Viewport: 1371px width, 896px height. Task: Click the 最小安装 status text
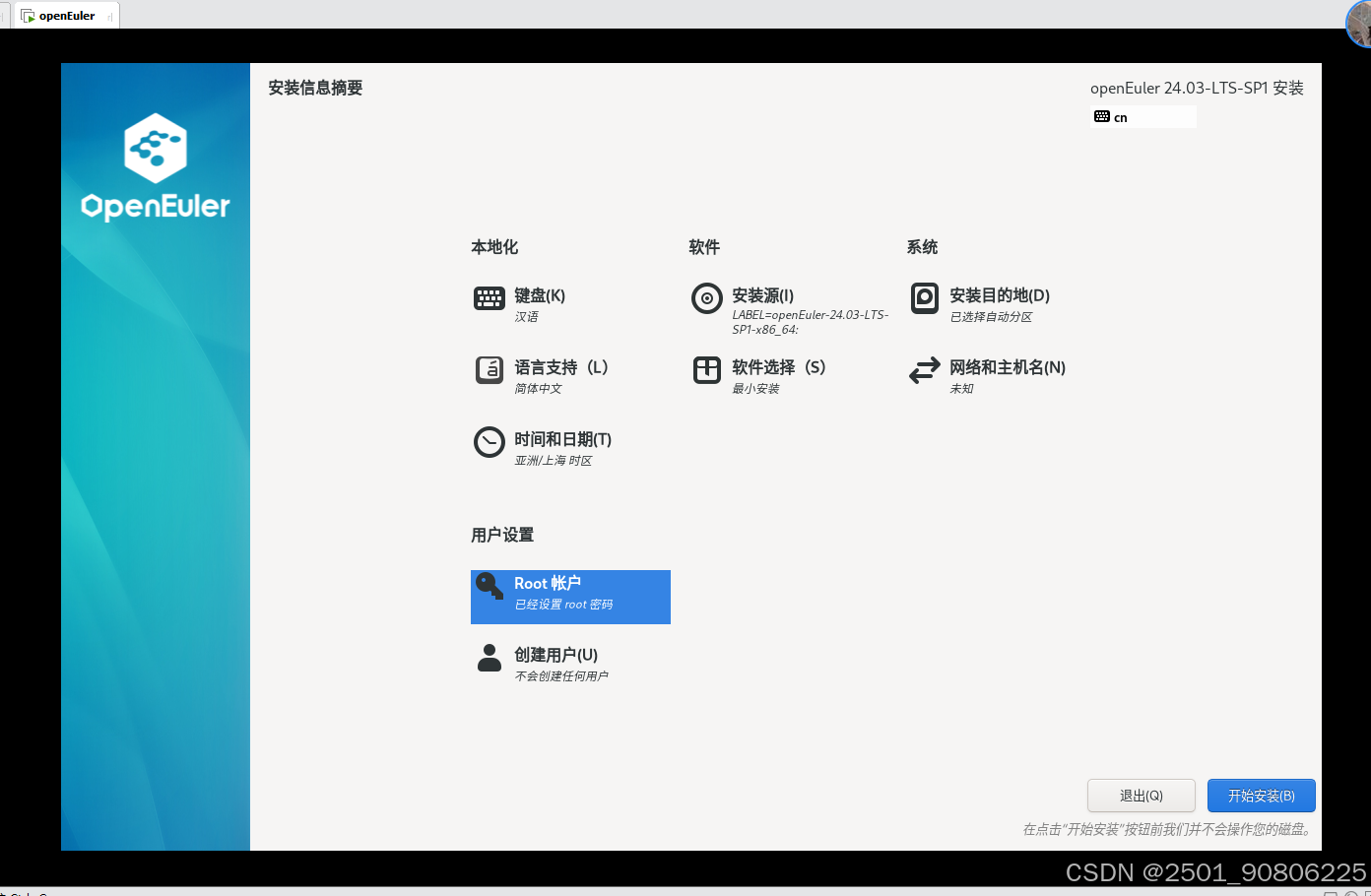(756, 389)
